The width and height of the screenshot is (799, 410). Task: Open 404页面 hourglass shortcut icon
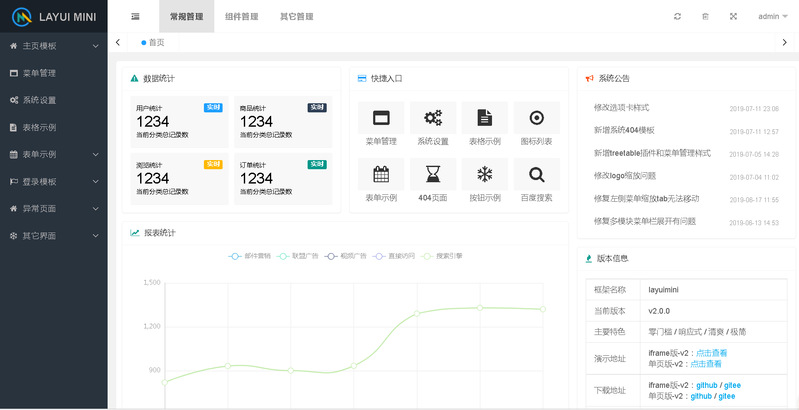[433, 175]
